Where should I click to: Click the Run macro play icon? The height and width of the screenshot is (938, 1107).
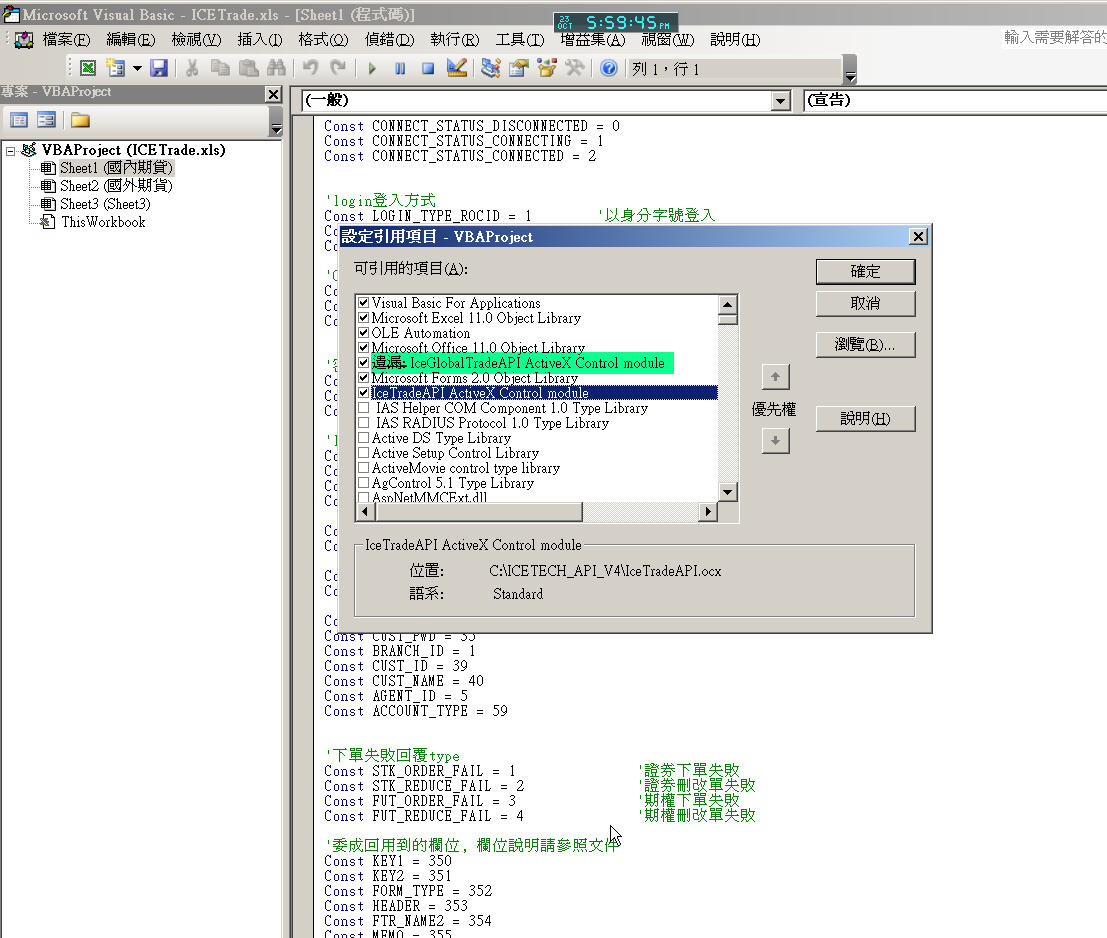[x=372, y=68]
